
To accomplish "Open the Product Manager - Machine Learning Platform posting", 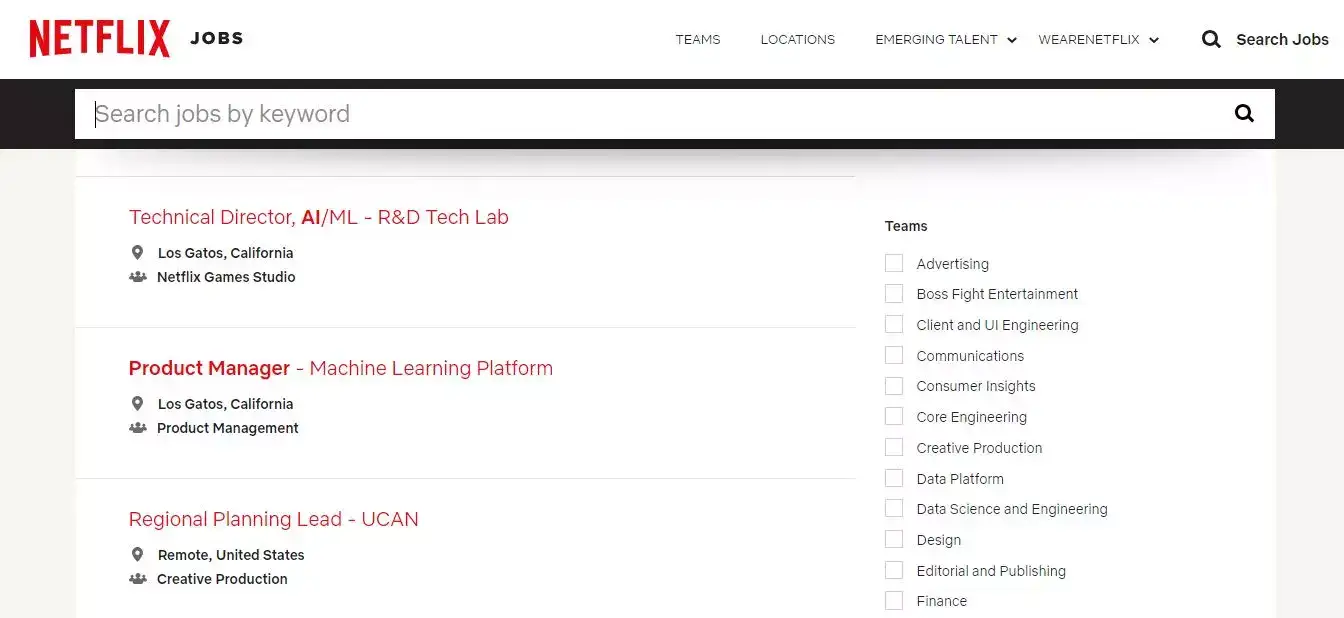I will pyautogui.click(x=340, y=368).
